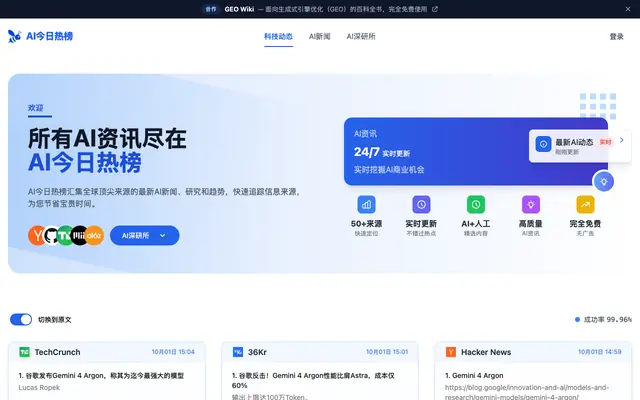Screen dimensions: 640x400
Task: Click the 50+来源 bar chart icon
Action: point(367,204)
